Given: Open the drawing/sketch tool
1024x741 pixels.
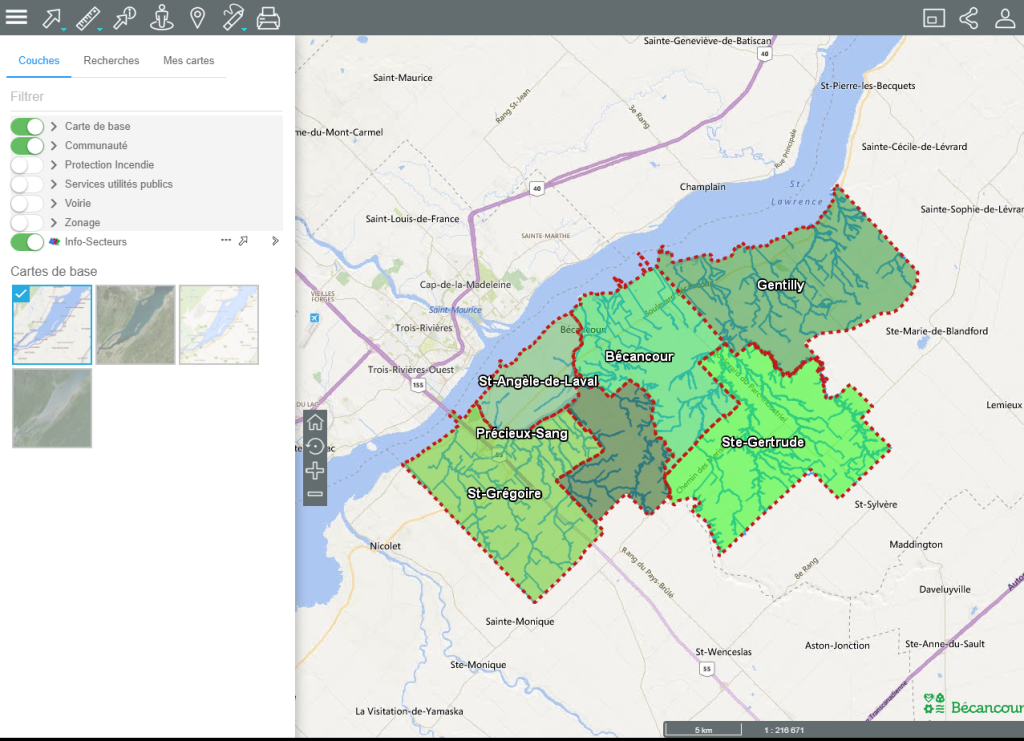Looking at the screenshot, I should point(233,17).
